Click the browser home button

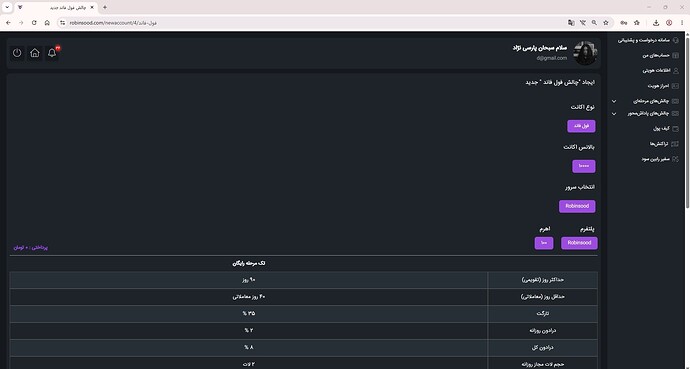pos(47,23)
